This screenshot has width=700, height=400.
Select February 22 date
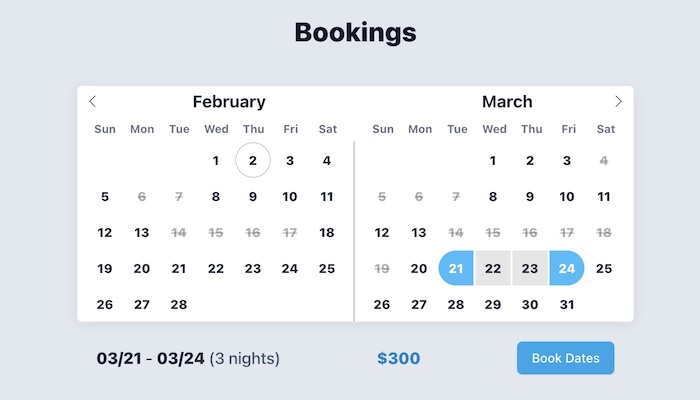(216, 268)
